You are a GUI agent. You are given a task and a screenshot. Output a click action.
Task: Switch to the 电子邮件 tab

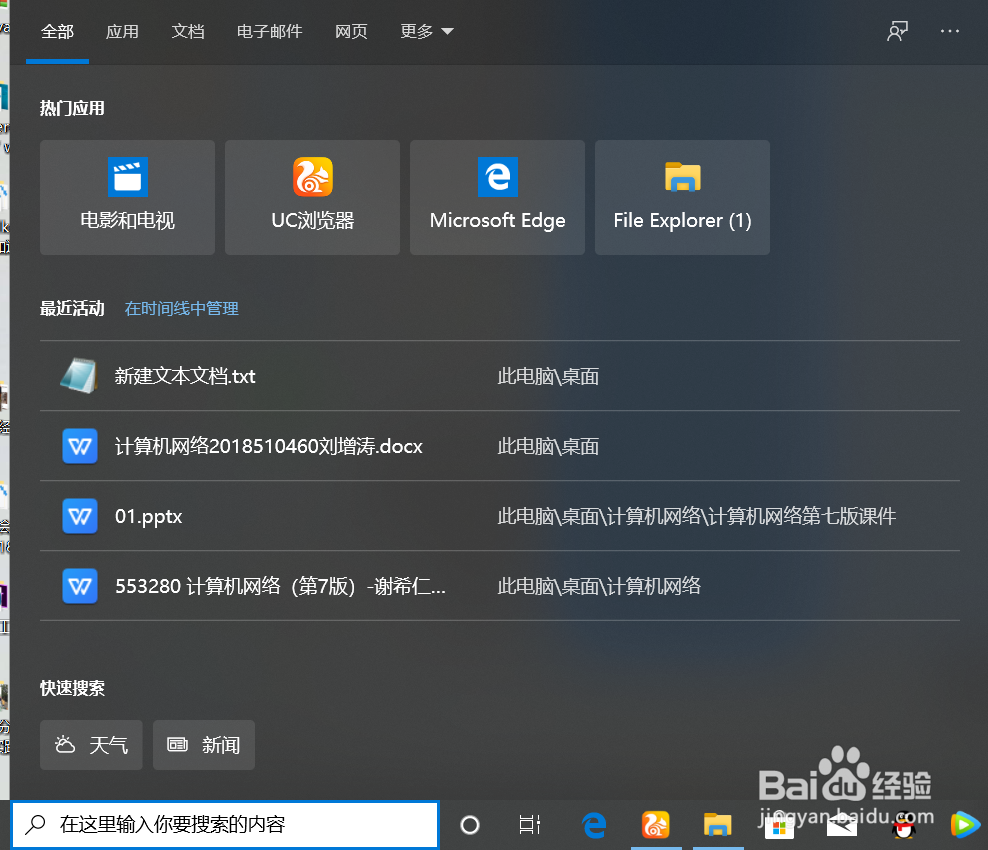tap(270, 32)
